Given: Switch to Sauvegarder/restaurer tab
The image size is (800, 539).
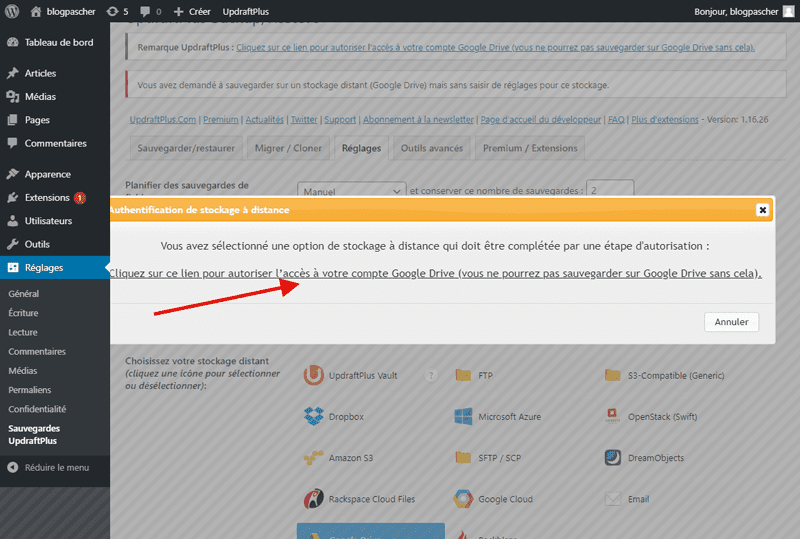Looking at the screenshot, I should point(186,148).
